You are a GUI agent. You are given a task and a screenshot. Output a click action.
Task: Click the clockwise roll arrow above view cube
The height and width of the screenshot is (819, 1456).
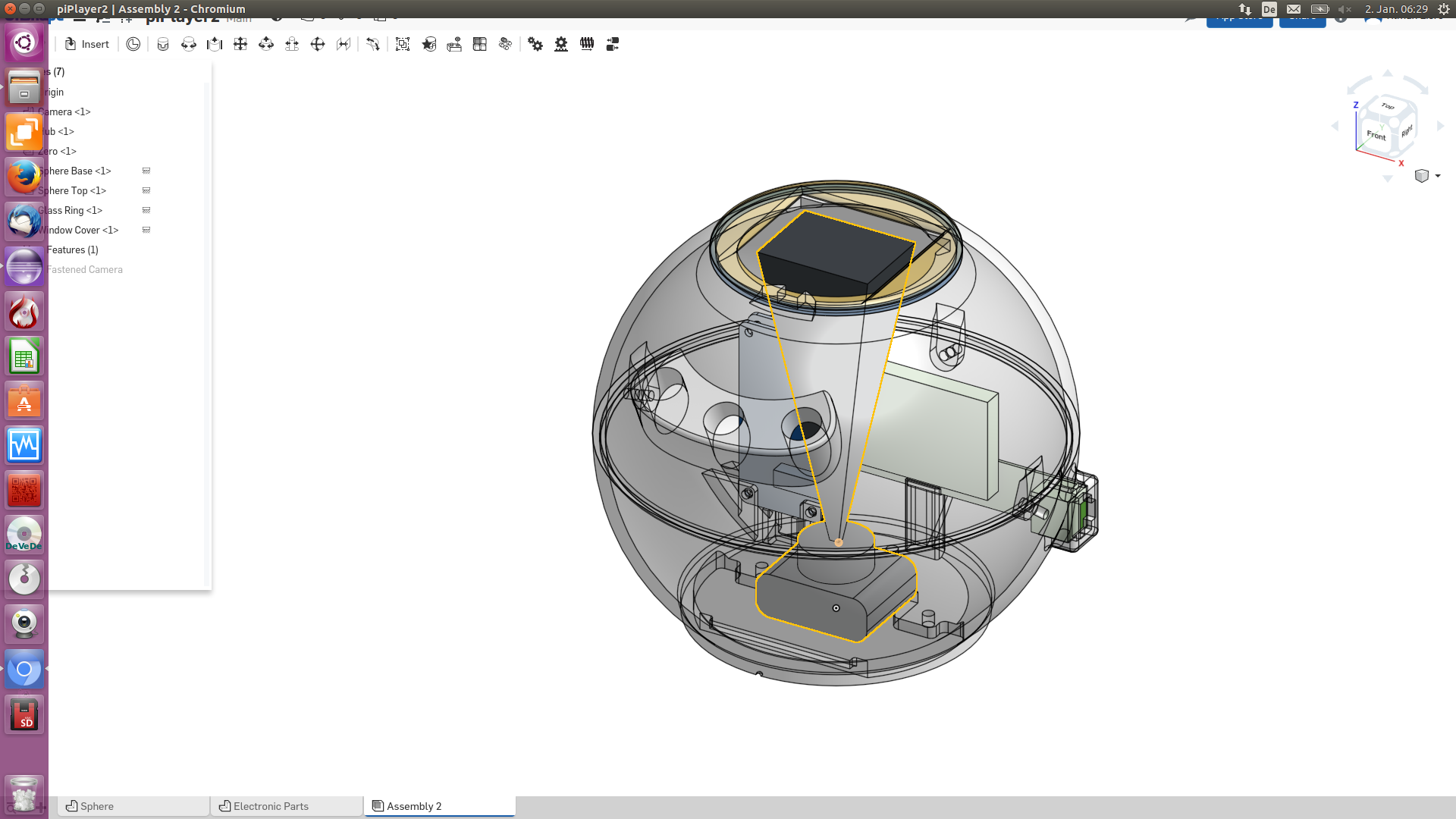point(1417,84)
